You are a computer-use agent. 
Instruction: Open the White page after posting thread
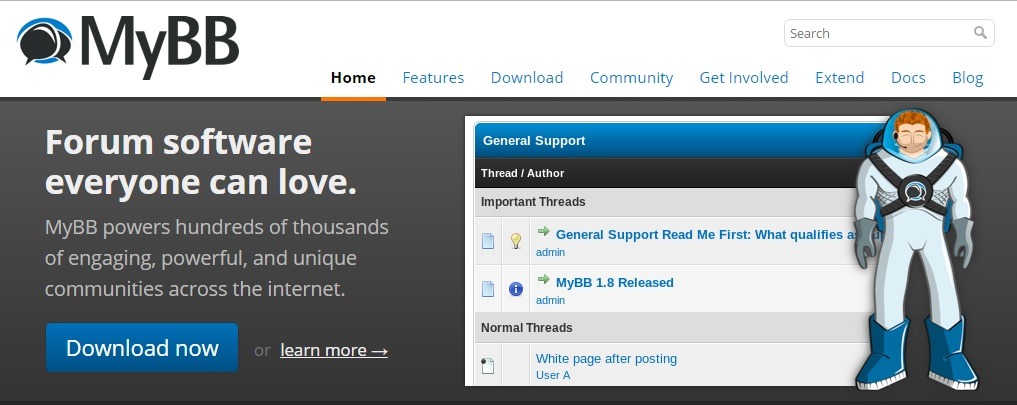coord(606,358)
